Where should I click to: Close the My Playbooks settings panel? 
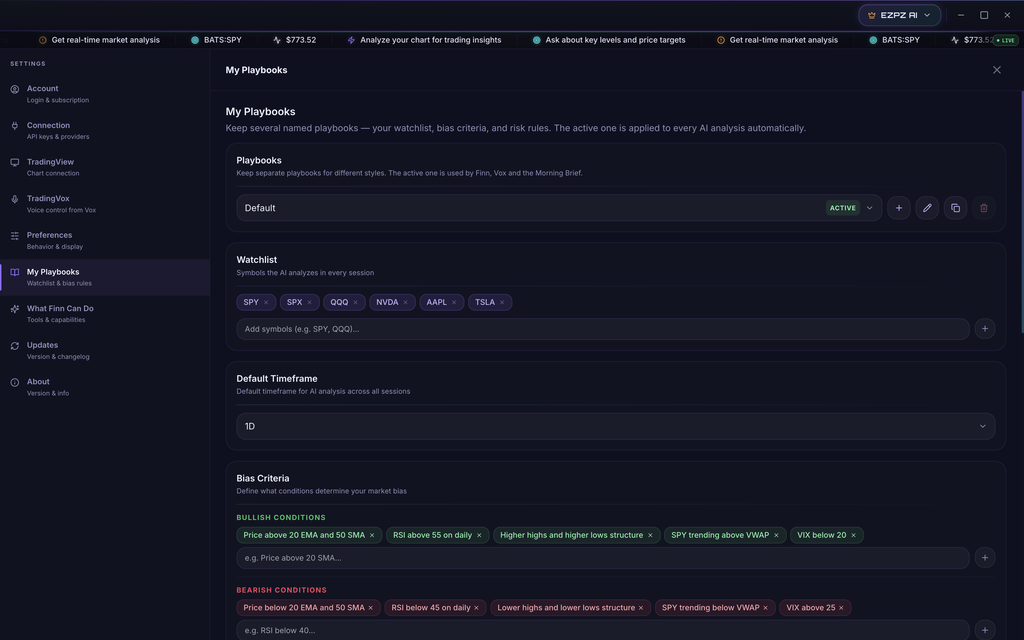(x=997, y=70)
